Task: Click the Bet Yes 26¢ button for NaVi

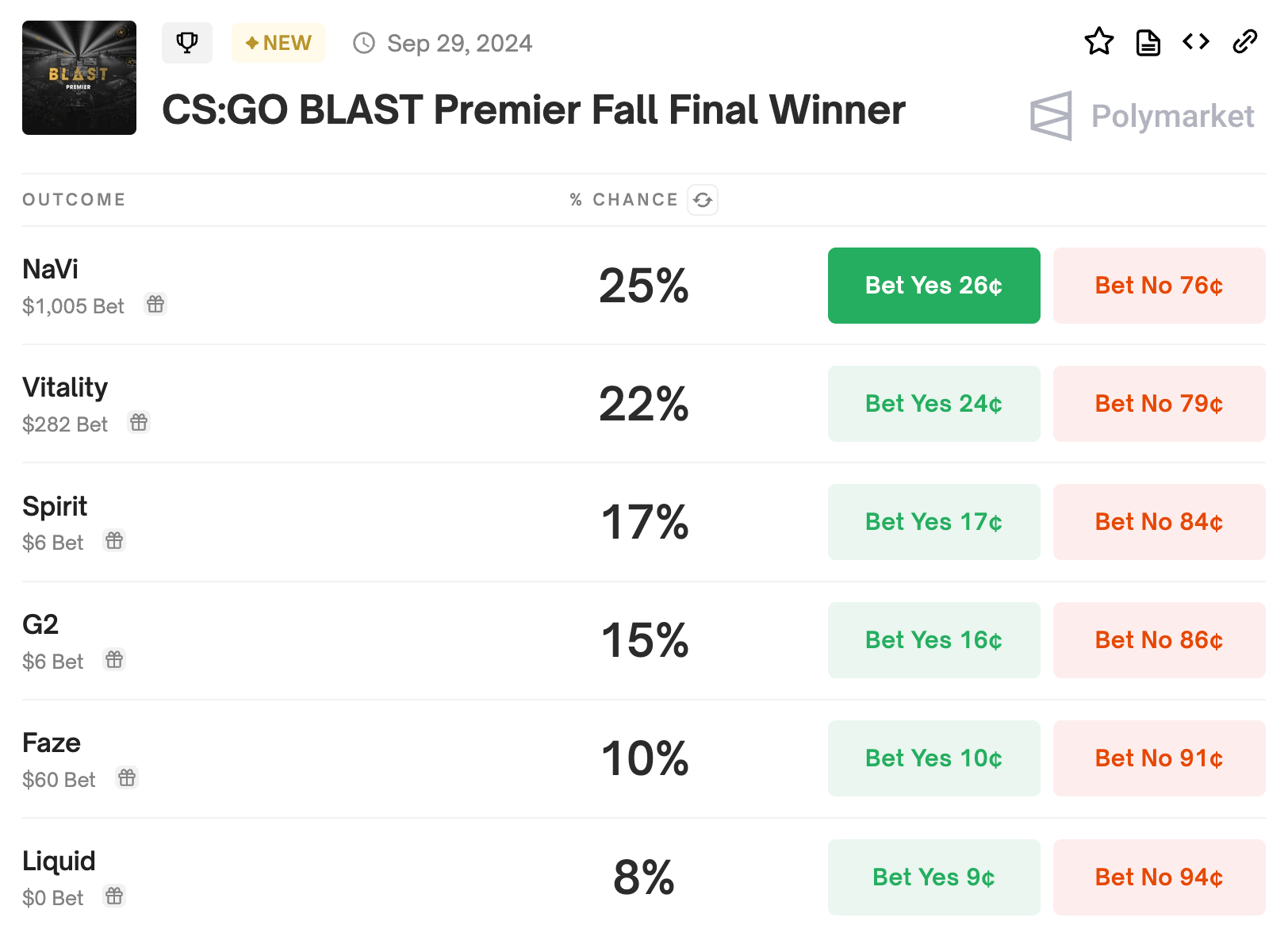Action: [x=933, y=286]
